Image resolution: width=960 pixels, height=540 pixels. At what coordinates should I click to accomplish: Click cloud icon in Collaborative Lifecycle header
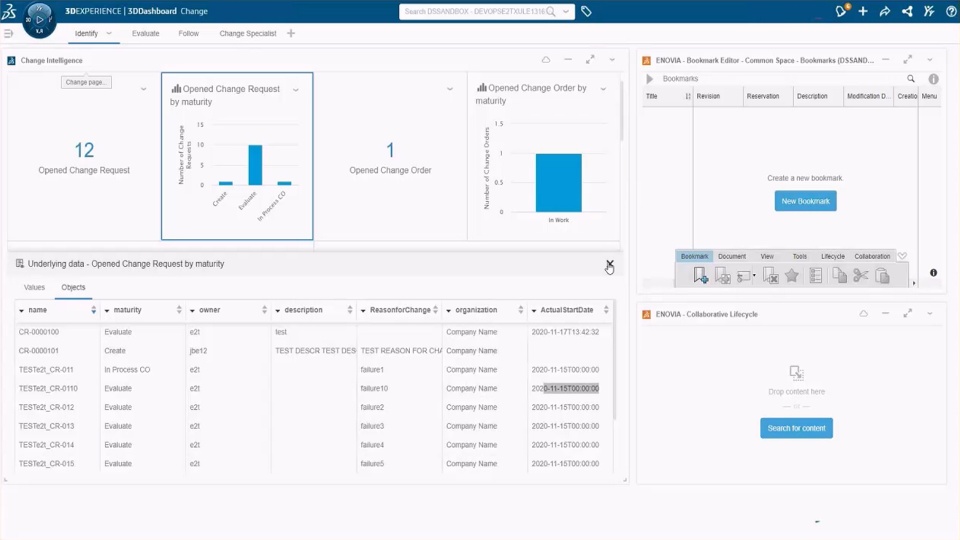[x=863, y=313]
